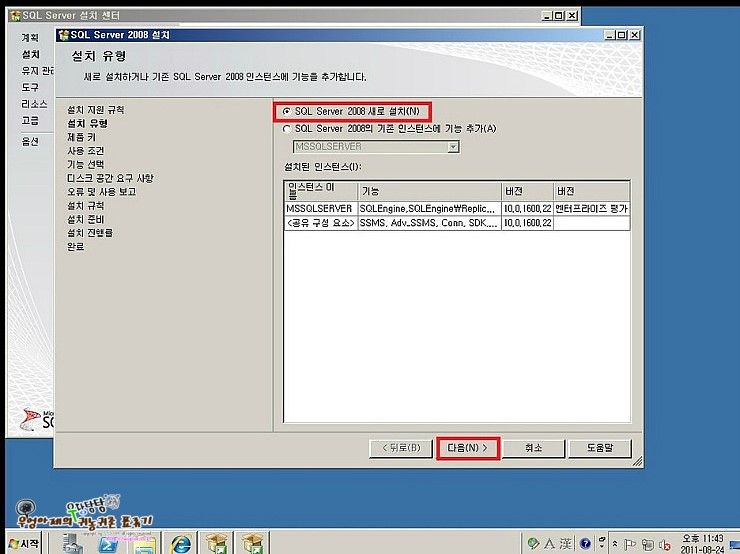This screenshot has width=740, height=554.
Task: Select the 설치 지원 규칙 step
Action: coord(95,110)
